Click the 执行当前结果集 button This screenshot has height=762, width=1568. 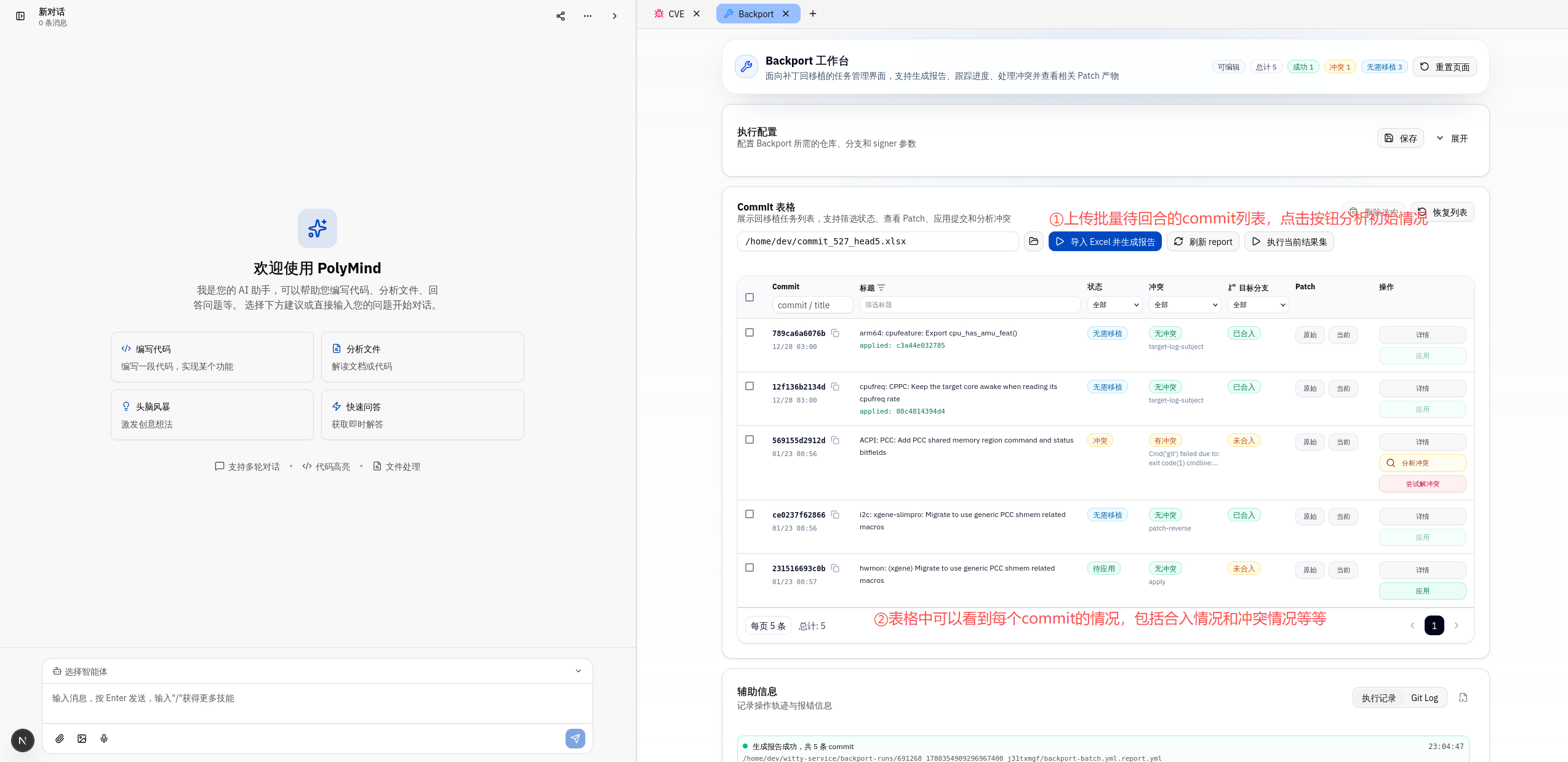point(1289,242)
